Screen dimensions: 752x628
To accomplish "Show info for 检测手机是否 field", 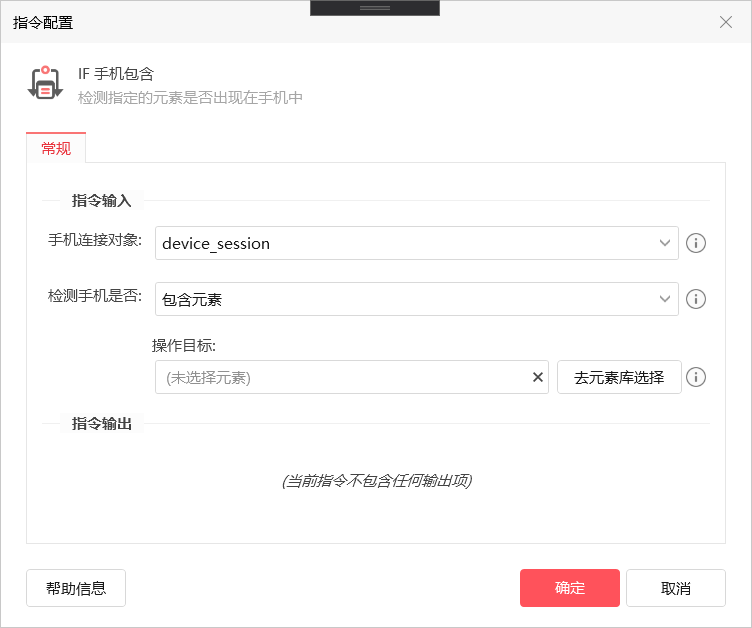I will point(695,299).
